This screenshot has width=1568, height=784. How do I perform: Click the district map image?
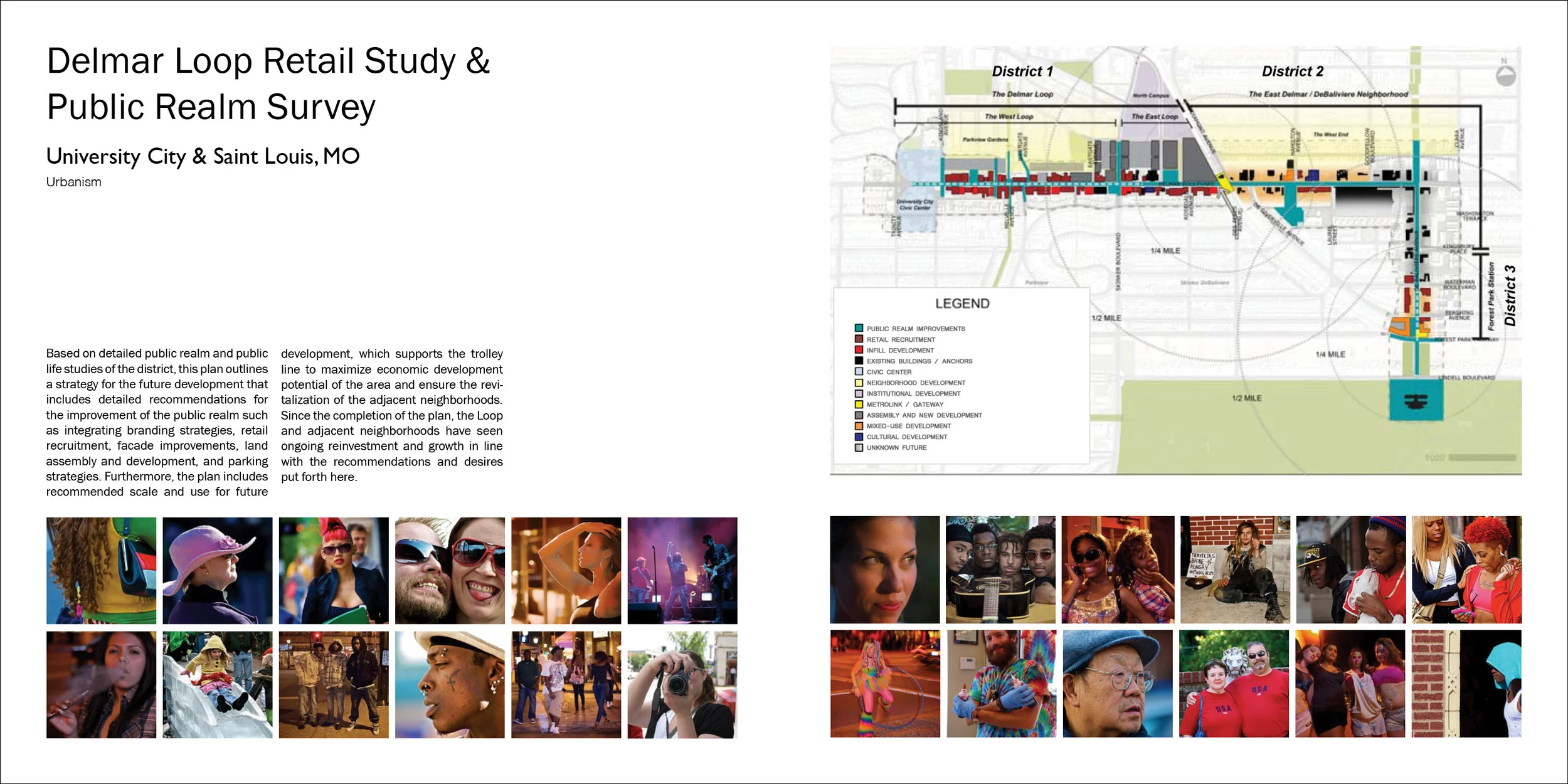click(1176, 260)
